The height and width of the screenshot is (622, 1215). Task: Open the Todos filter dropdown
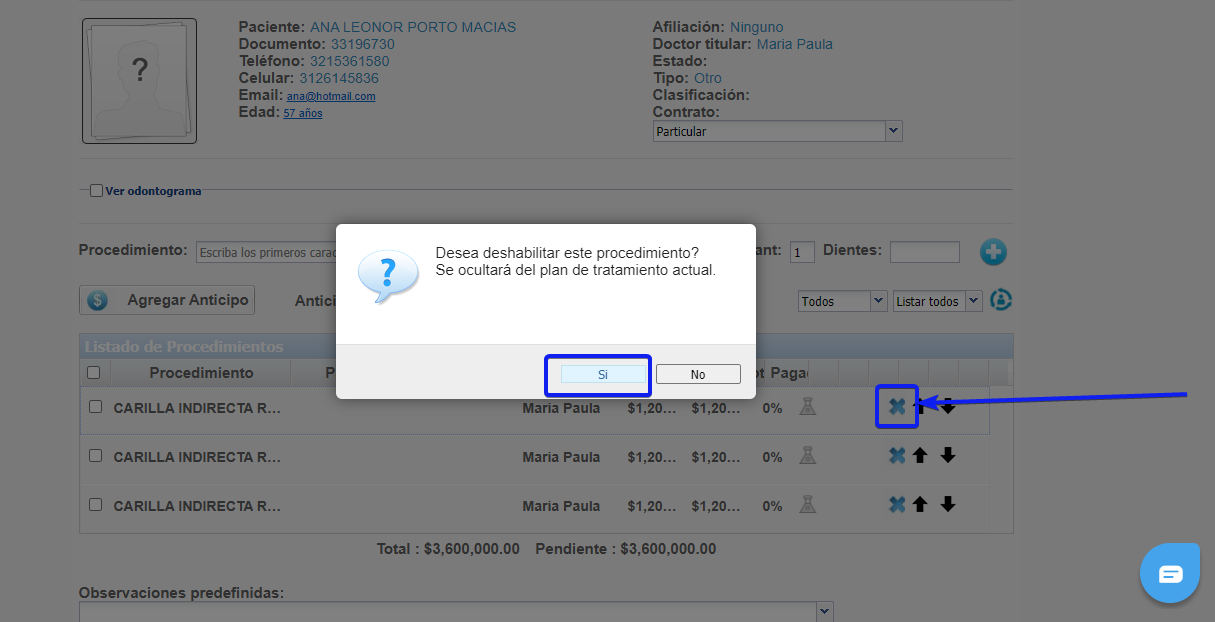pyautogui.click(x=843, y=301)
